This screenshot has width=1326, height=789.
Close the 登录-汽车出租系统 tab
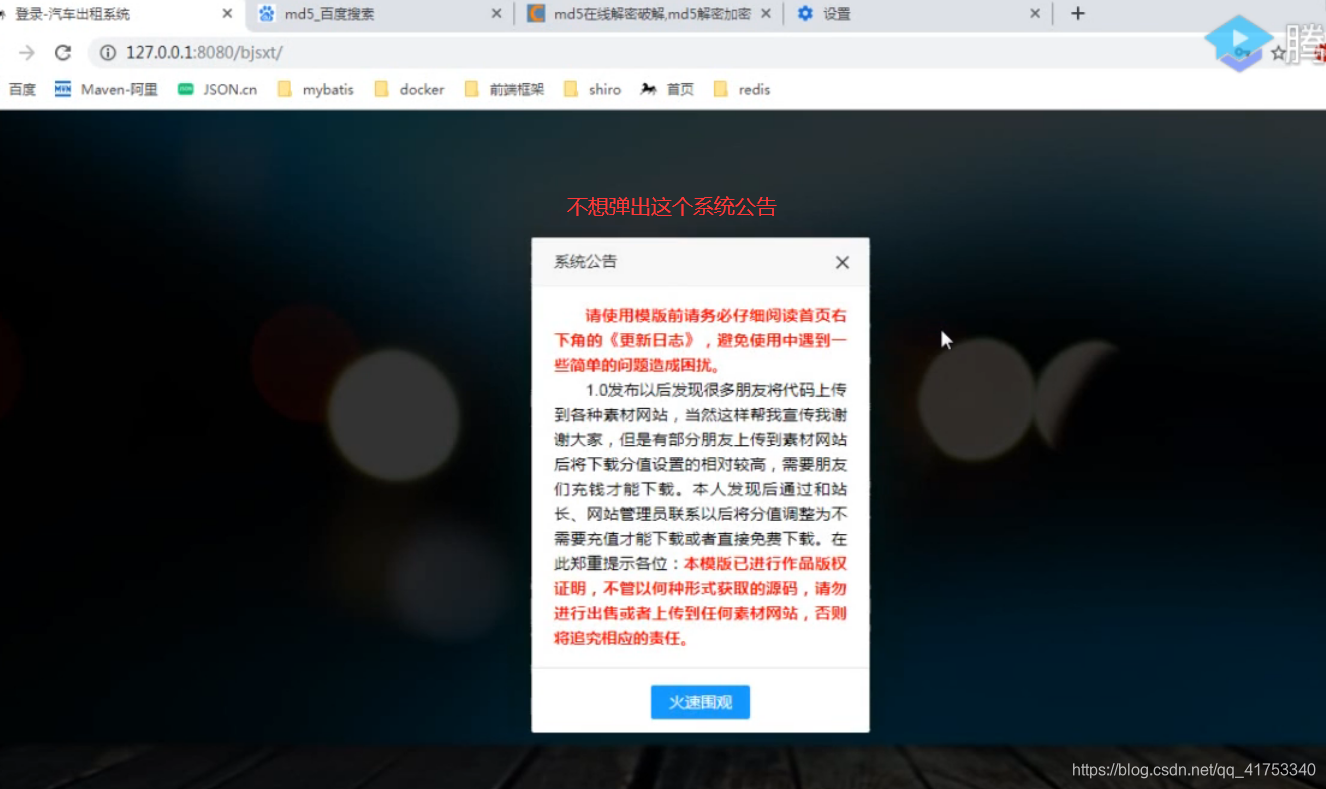pos(227,14)
